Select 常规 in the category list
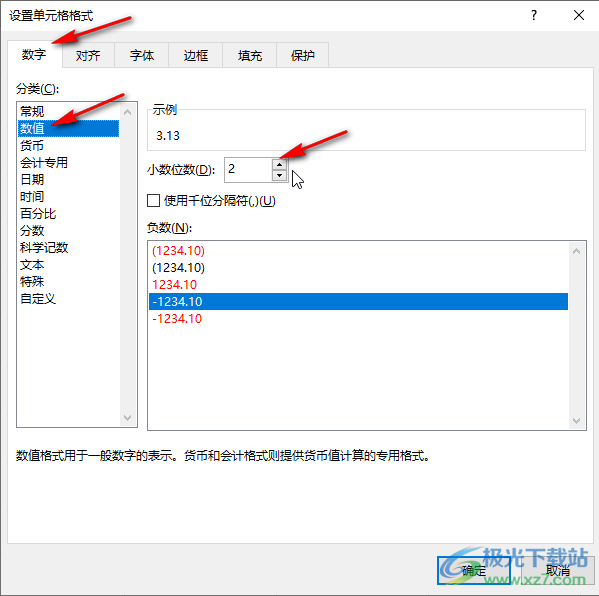 pyautogui.click(x=69, y=111)
